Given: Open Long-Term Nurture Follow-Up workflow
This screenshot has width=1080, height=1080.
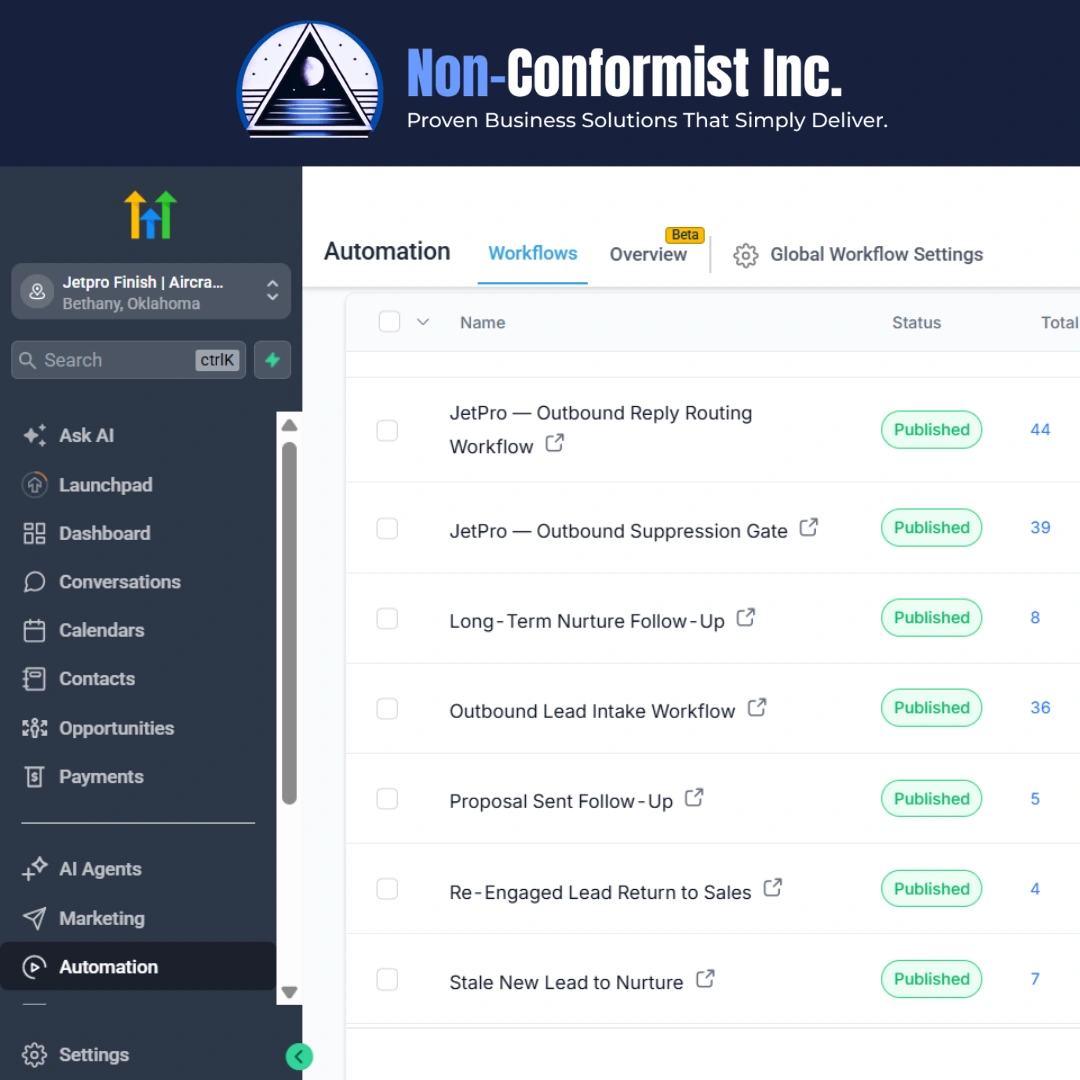Looking at the screenshot, I should tap(587, 621).
